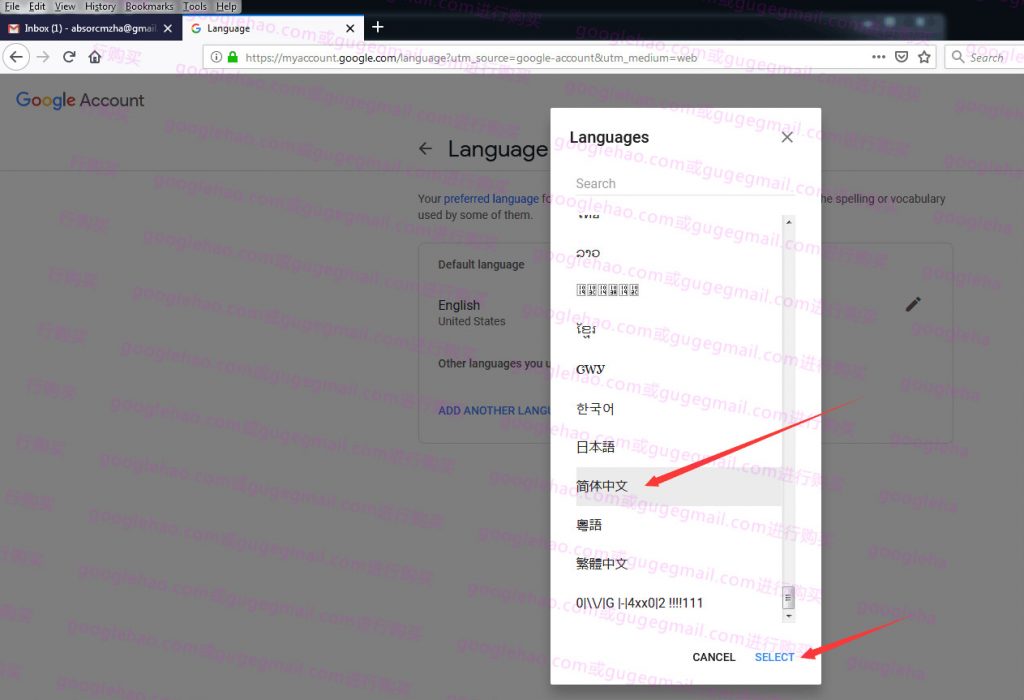Image resolution: width=1024 pixels, height=700 pixels.
Task: Select the ລາວ language option
Action: (679, 253)
